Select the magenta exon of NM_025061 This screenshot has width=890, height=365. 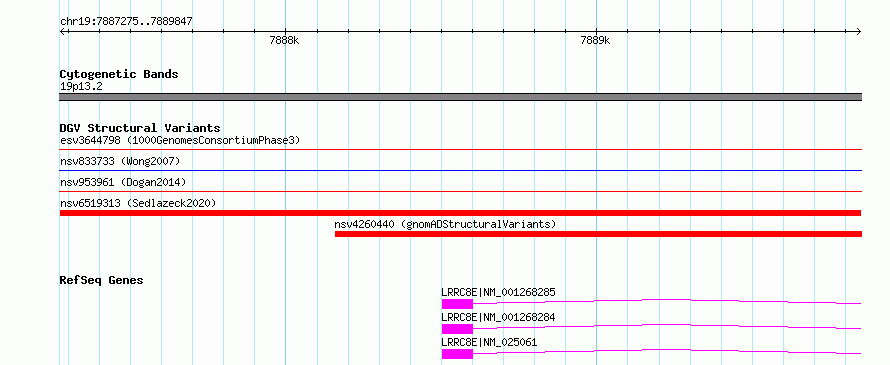click(457, 354)
